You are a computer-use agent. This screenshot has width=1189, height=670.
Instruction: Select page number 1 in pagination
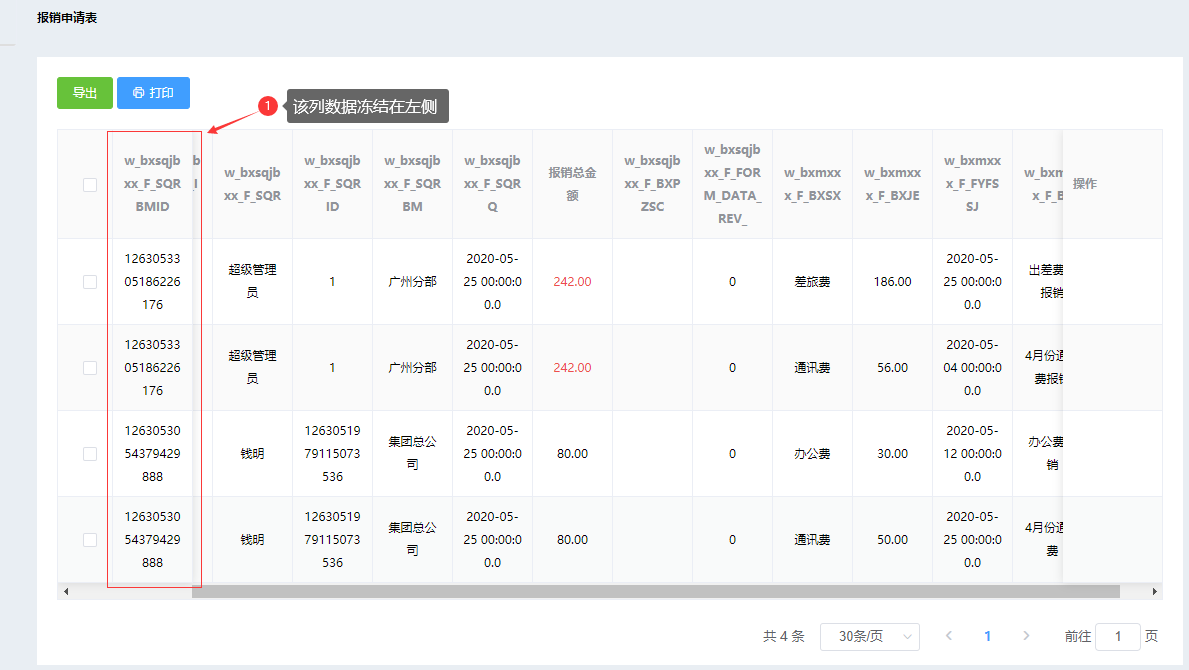pos(987,636)
